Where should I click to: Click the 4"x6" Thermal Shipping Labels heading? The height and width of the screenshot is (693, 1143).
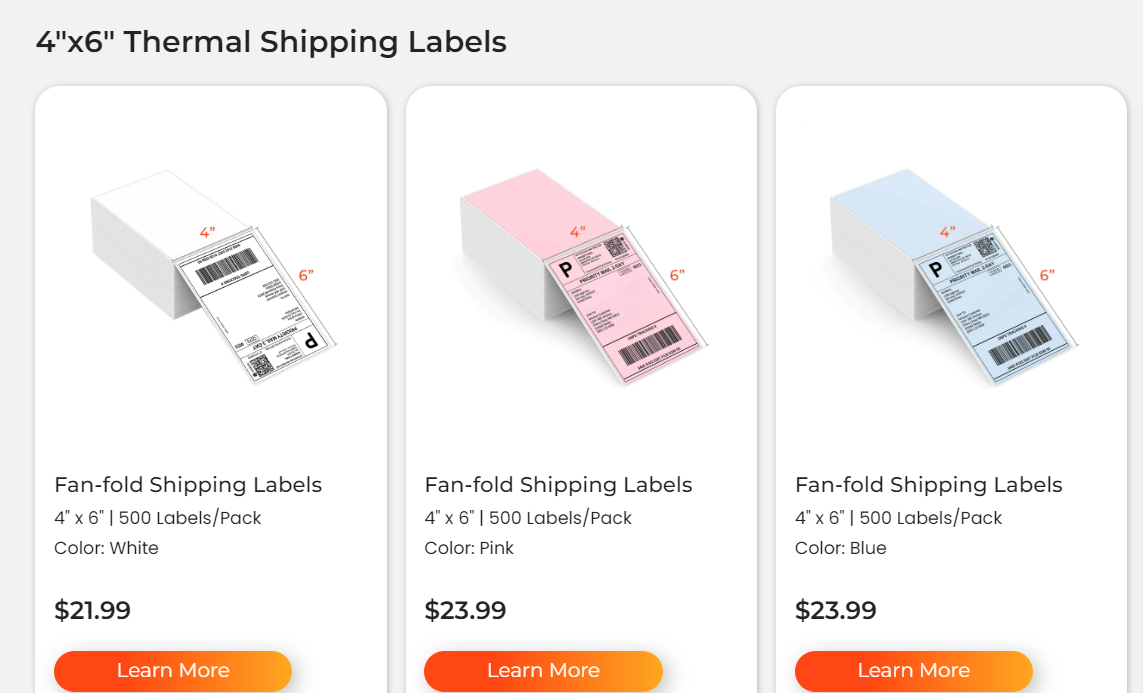[x=271, y=42]
